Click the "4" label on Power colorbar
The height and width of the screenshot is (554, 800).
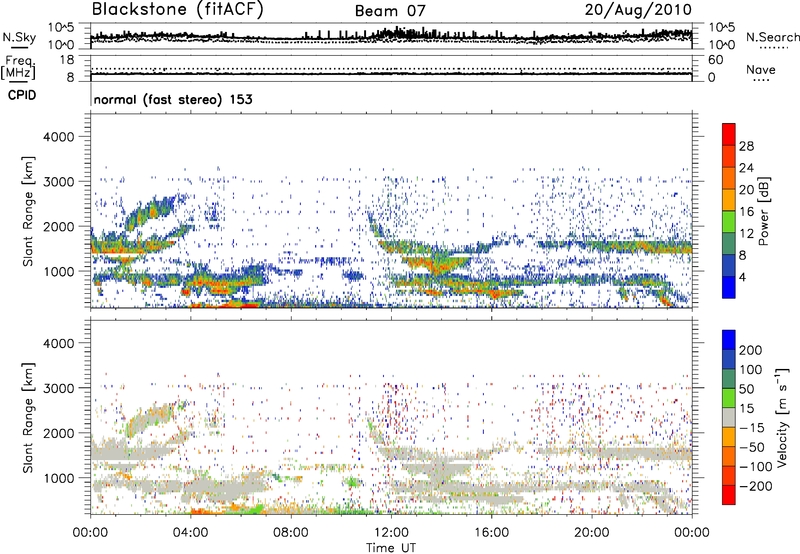742,277
